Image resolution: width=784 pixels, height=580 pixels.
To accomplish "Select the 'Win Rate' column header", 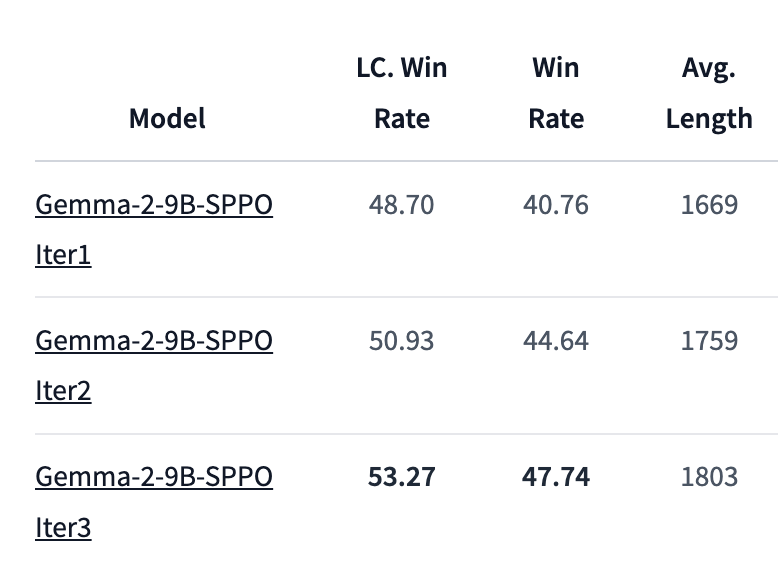I will point(556,93).
